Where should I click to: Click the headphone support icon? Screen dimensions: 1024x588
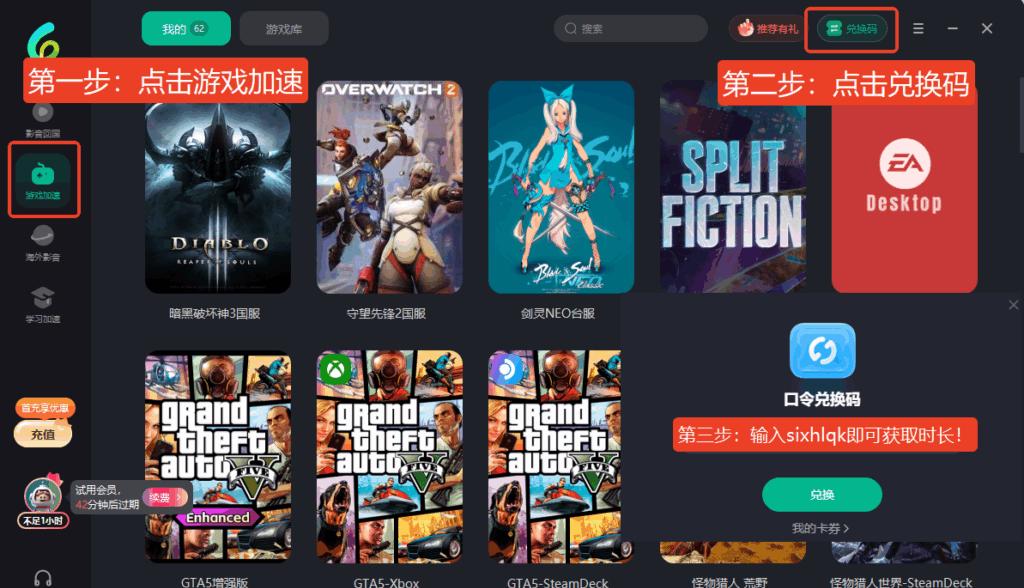click(x=43, y=578)
